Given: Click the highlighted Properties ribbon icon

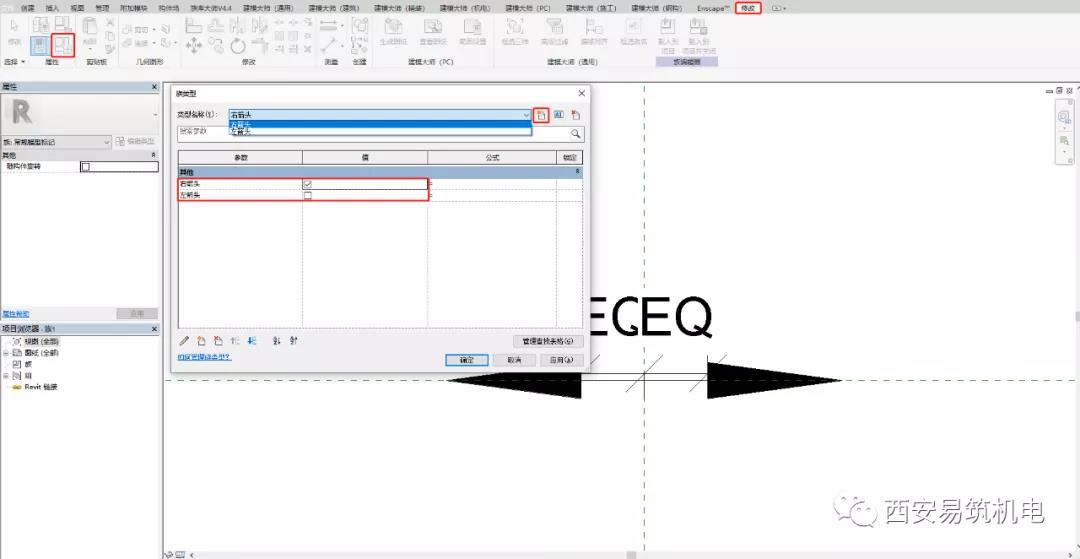Looking at the screenshot, I should pos(39,45).
